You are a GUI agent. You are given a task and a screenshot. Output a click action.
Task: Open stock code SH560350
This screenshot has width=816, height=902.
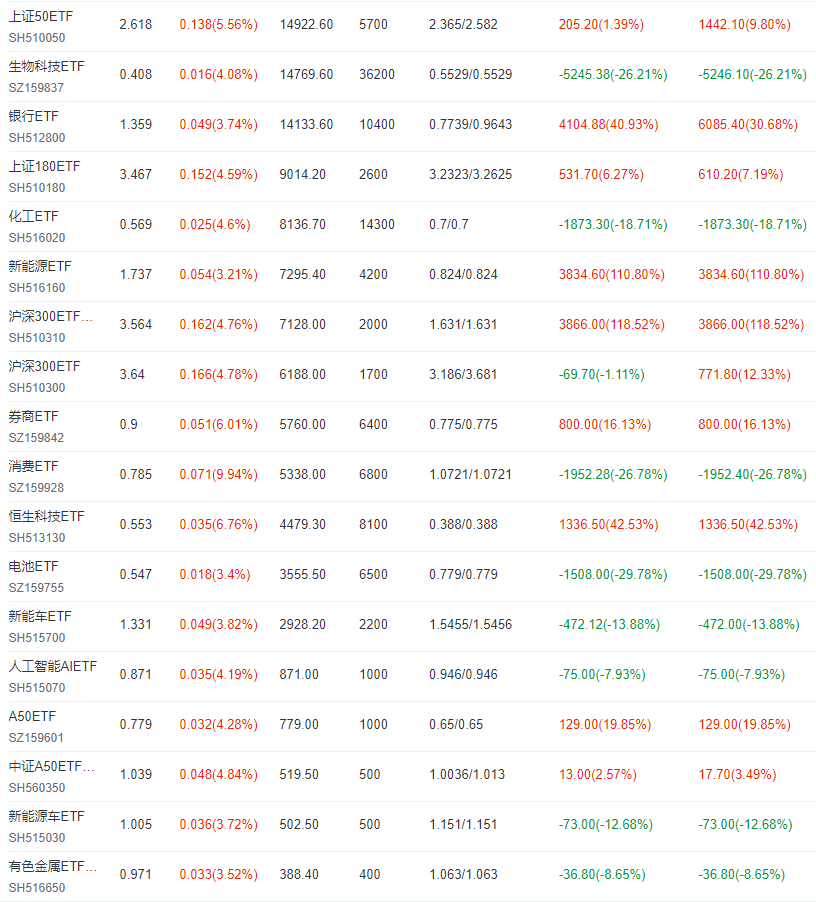click(x=37, y=788)
